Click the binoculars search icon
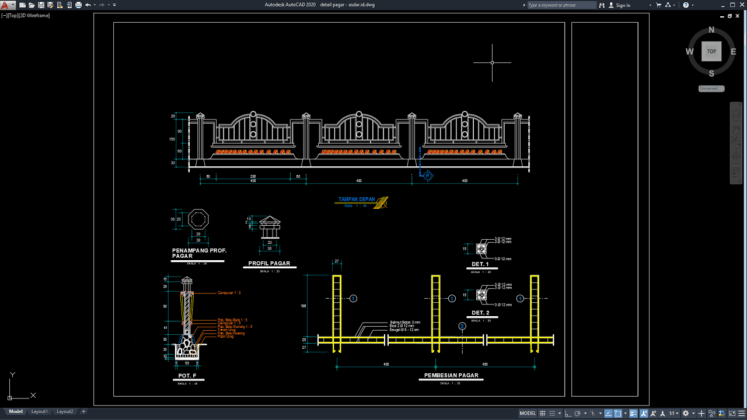Viewport: 747px width, 420px height. [x=602, y=5]
